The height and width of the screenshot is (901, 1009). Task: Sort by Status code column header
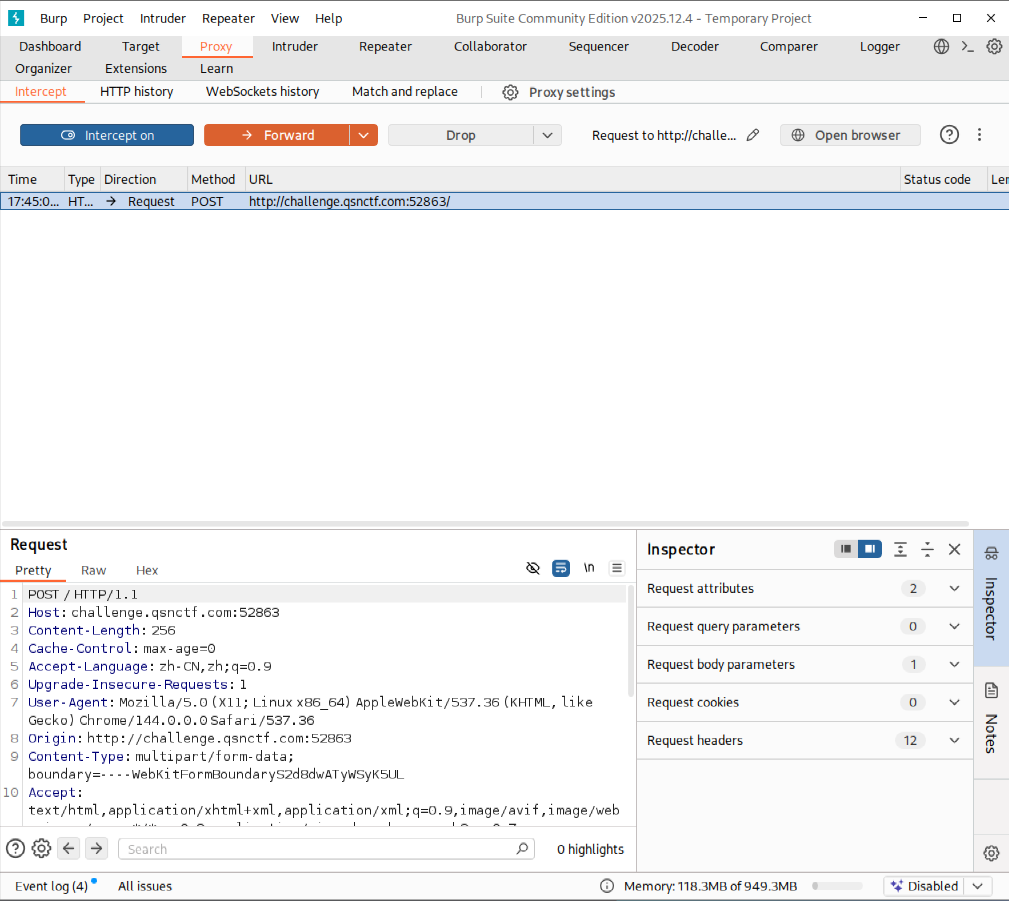(943, 180)
